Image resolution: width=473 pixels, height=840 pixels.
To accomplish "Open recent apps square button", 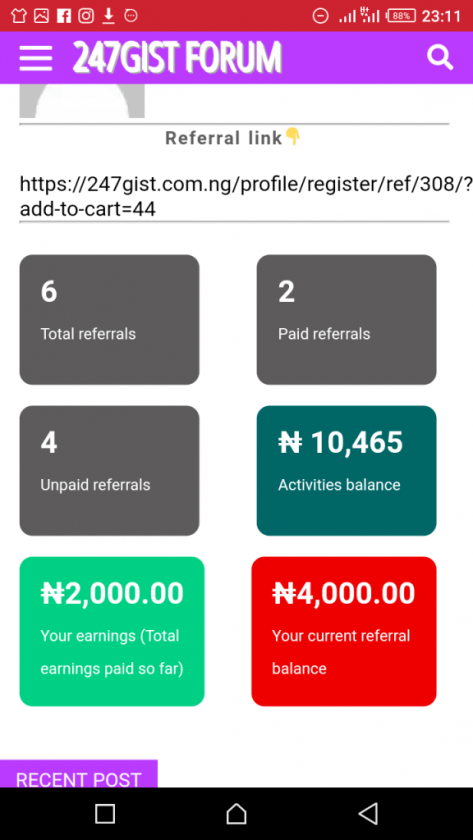I will coord(104,813).
